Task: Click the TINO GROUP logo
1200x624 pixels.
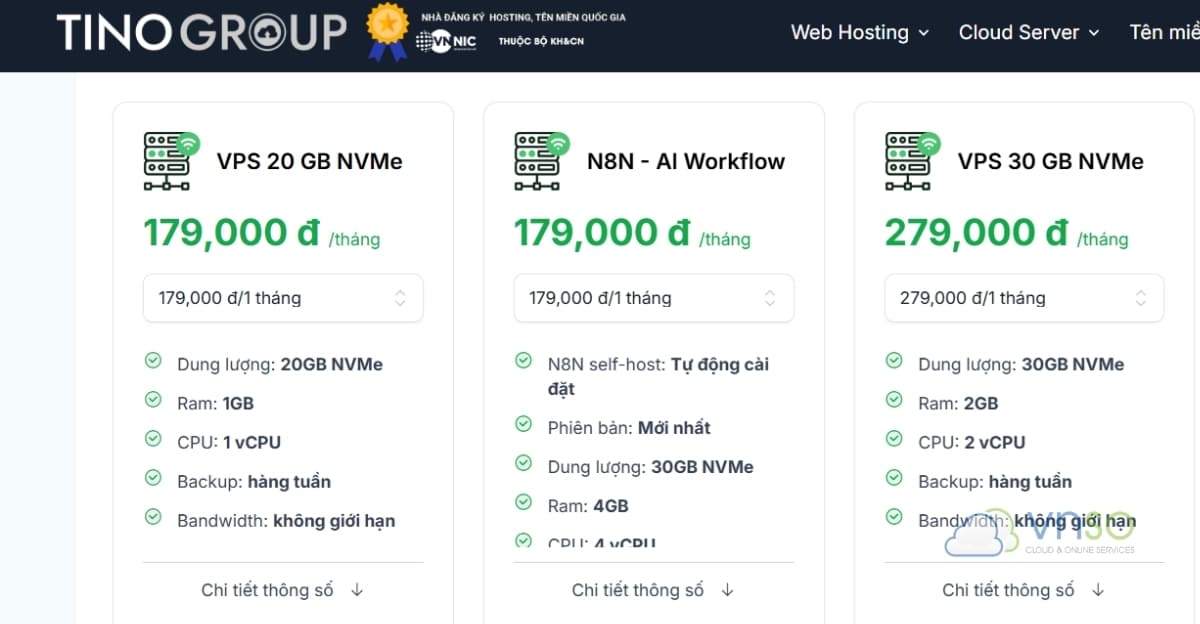Action: pos(201,32)
